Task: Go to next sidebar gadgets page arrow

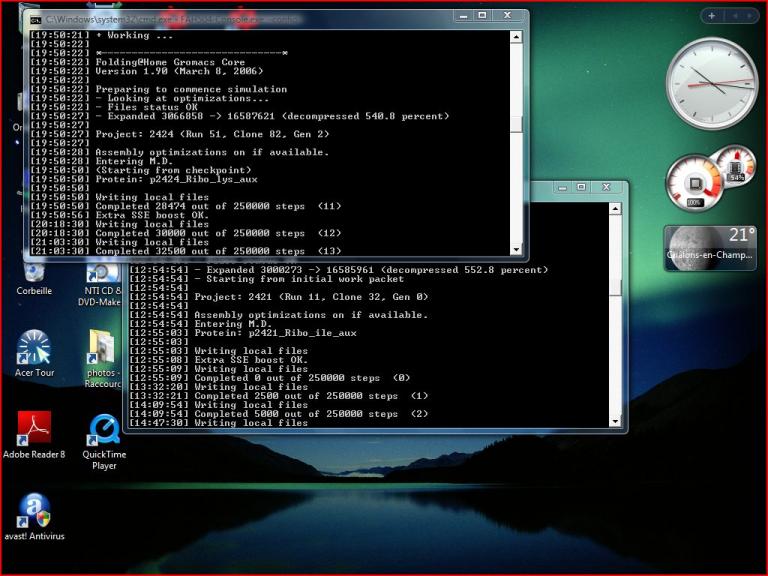Action: (750, 15)
